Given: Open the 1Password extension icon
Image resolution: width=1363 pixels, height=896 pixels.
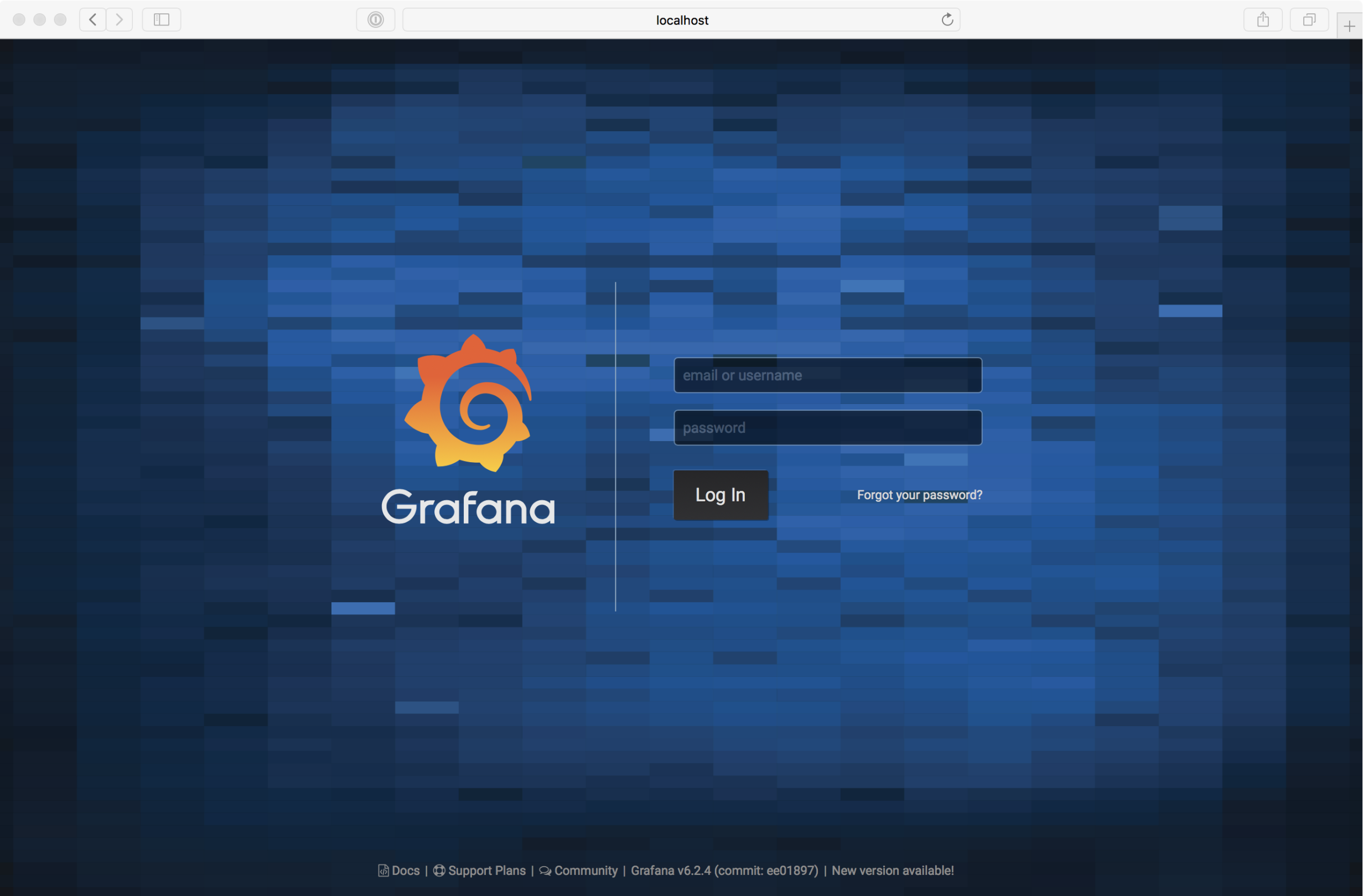Looking at the screenshot, I should tap(376, 19).
